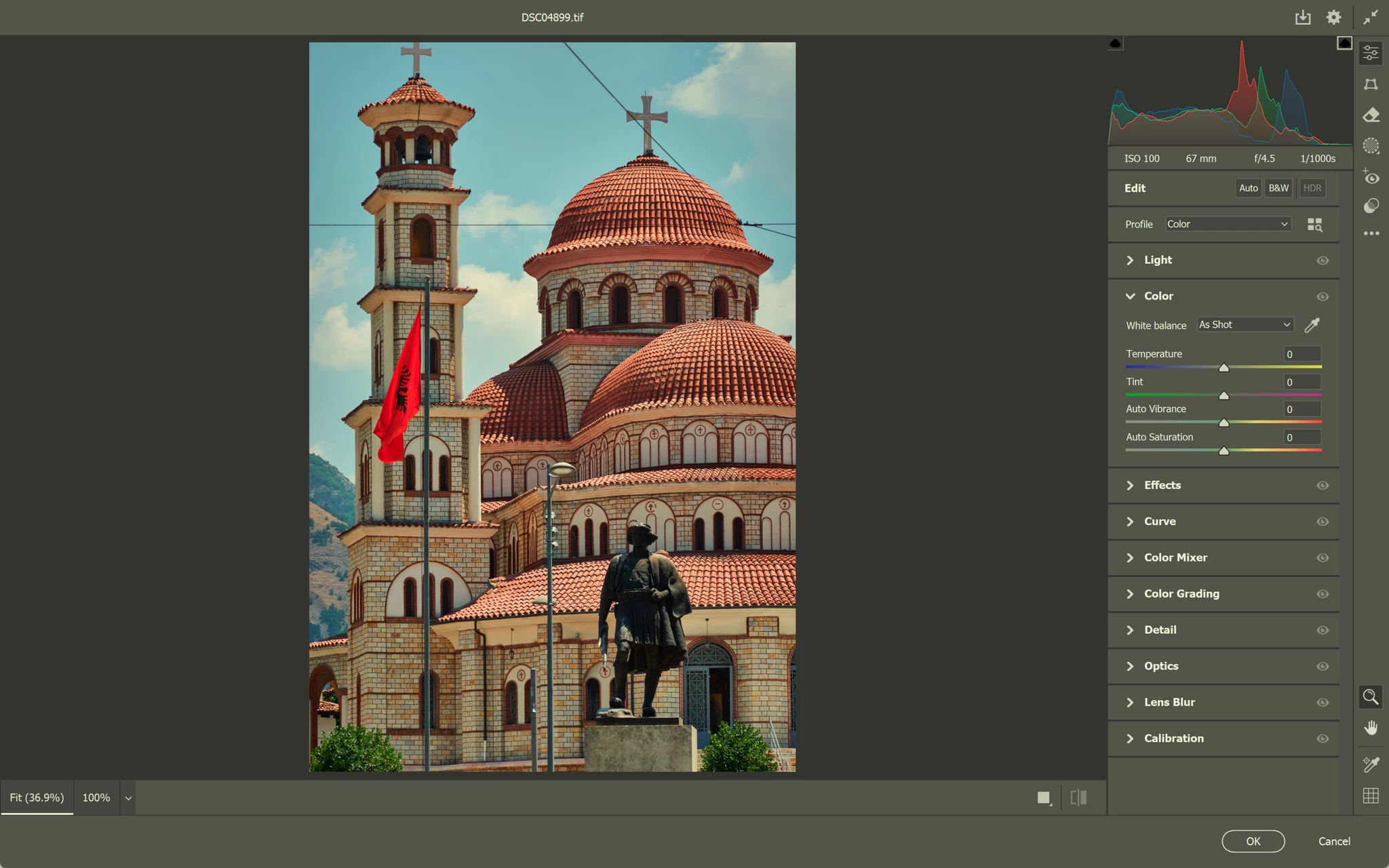
Task: Hide Color Mixer panel edits with the eye icon
Action: (x=1322, y=557)
